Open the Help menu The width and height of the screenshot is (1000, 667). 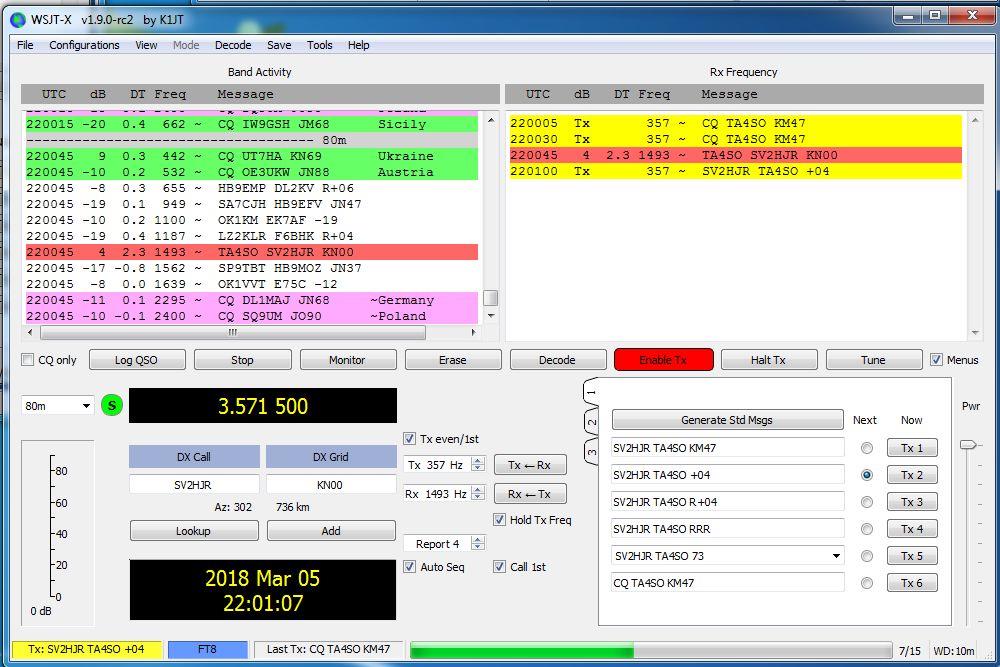358,45
